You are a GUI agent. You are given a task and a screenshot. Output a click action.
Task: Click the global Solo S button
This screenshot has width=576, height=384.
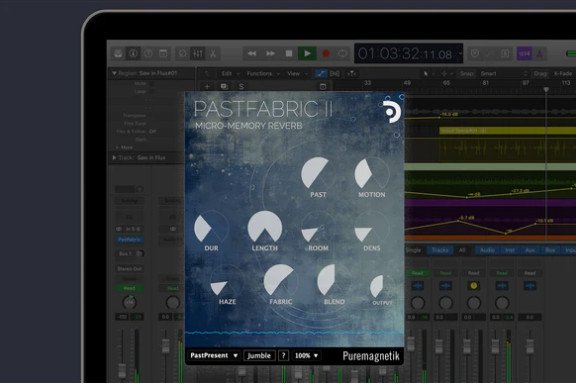241,87
